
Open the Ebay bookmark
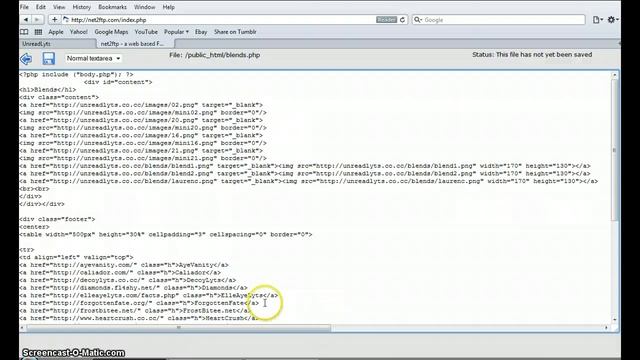(x=201, y=32)
